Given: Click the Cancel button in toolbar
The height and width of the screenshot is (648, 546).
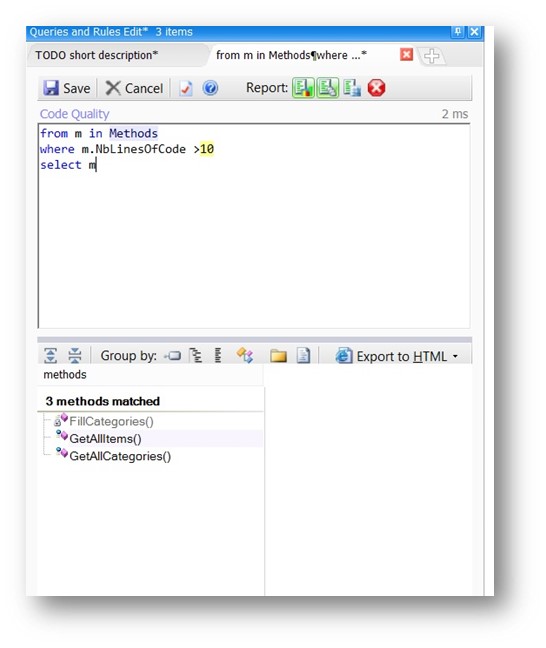Looking at the screenshot, I should click(x=134, y=88).
